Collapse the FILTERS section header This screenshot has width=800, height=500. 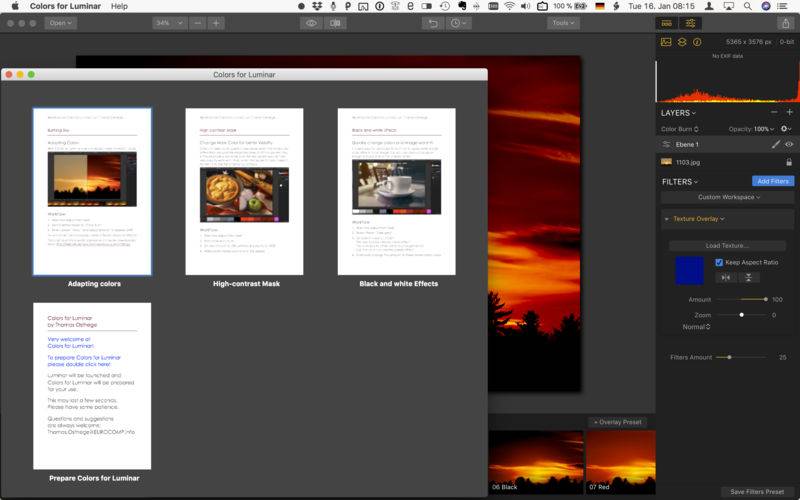click(x=680, y=182)
